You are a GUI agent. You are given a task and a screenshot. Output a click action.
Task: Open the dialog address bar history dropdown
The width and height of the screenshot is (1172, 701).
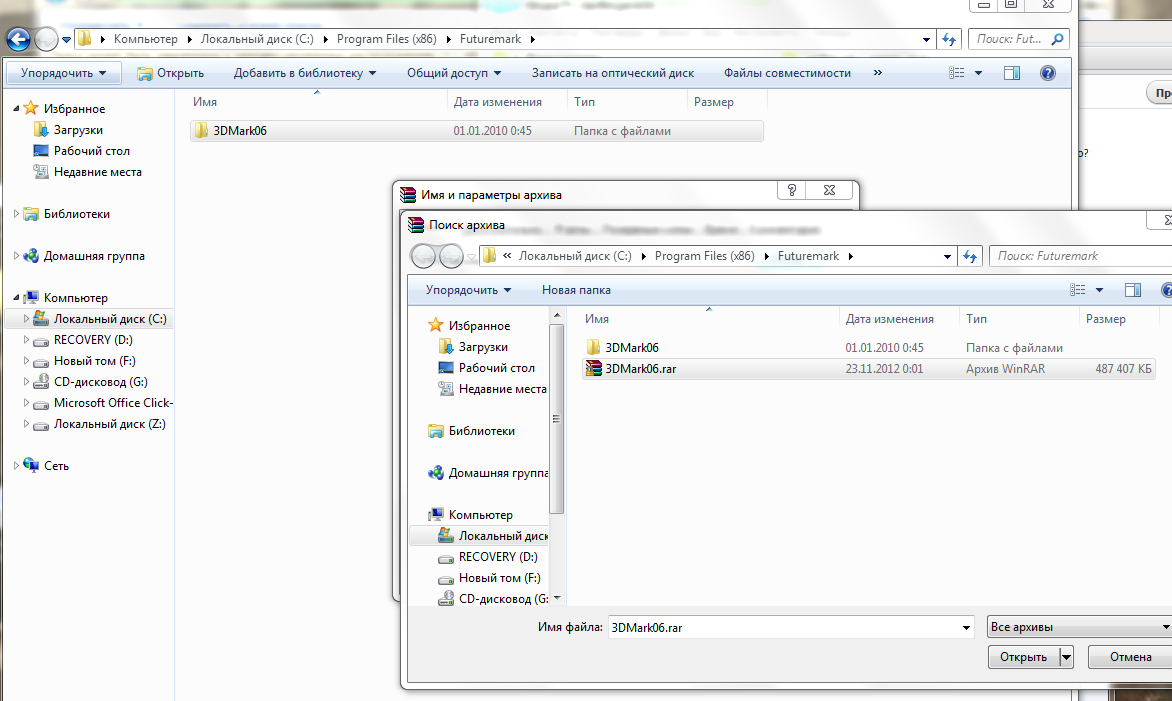(947, 256)
